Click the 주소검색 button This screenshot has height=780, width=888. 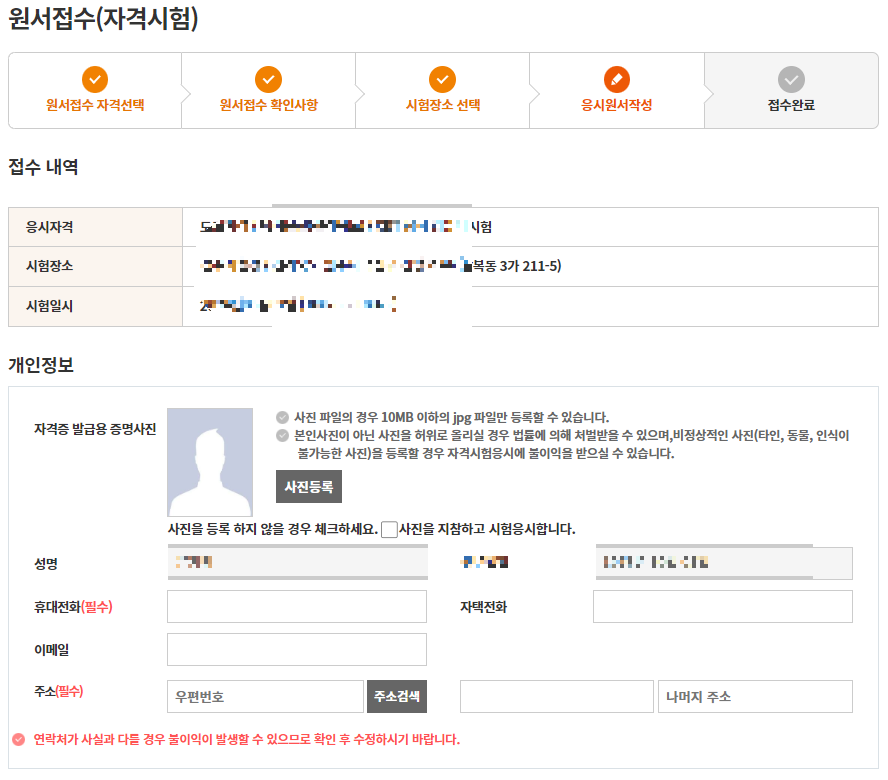point(398,696)
